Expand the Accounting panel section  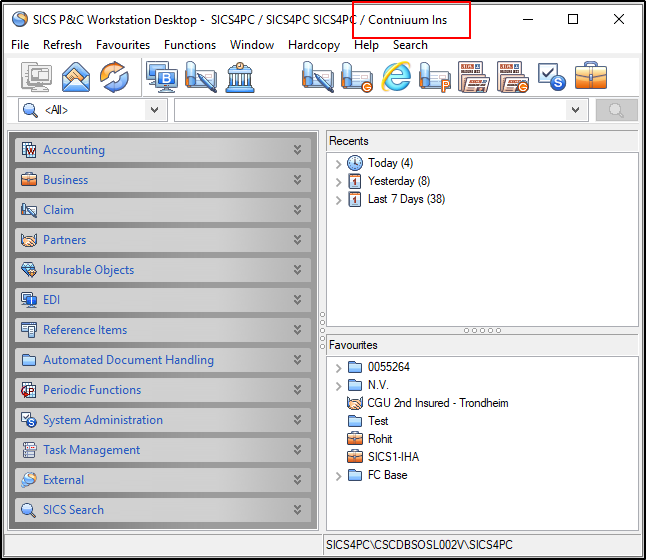(x=297, y=150)
